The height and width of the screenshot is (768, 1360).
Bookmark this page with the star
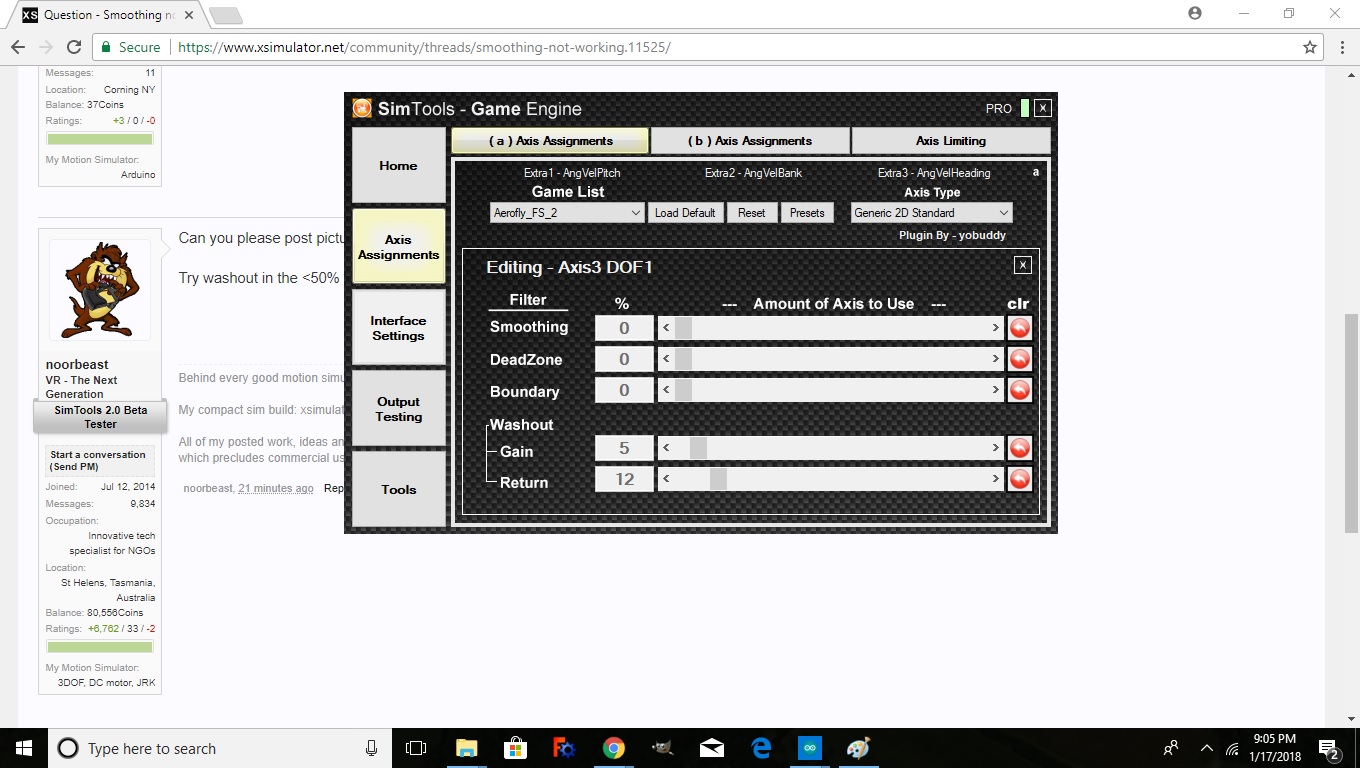(x=1310, y=47)
